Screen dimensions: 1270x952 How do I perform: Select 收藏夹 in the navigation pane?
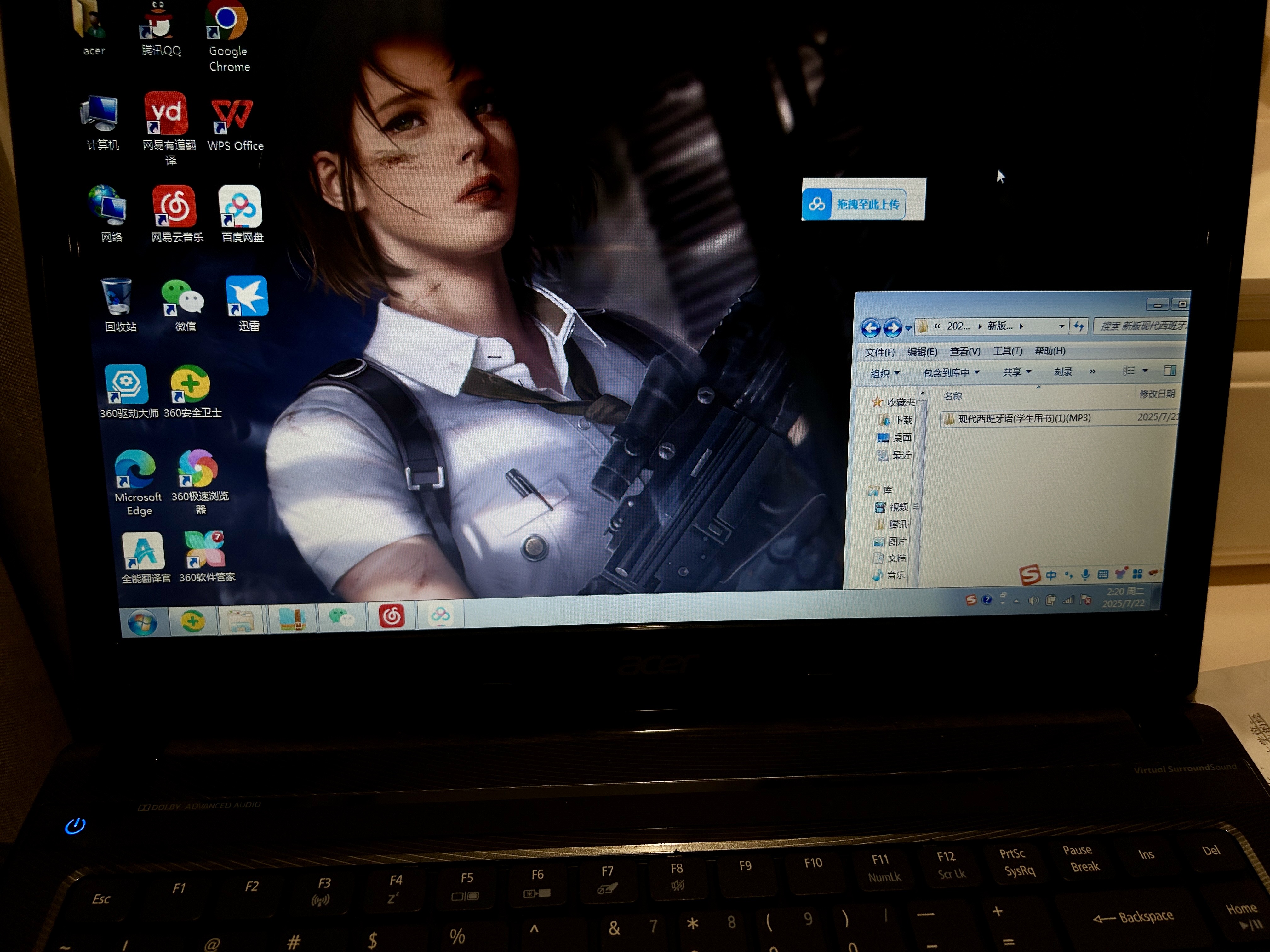coord(893,402)
